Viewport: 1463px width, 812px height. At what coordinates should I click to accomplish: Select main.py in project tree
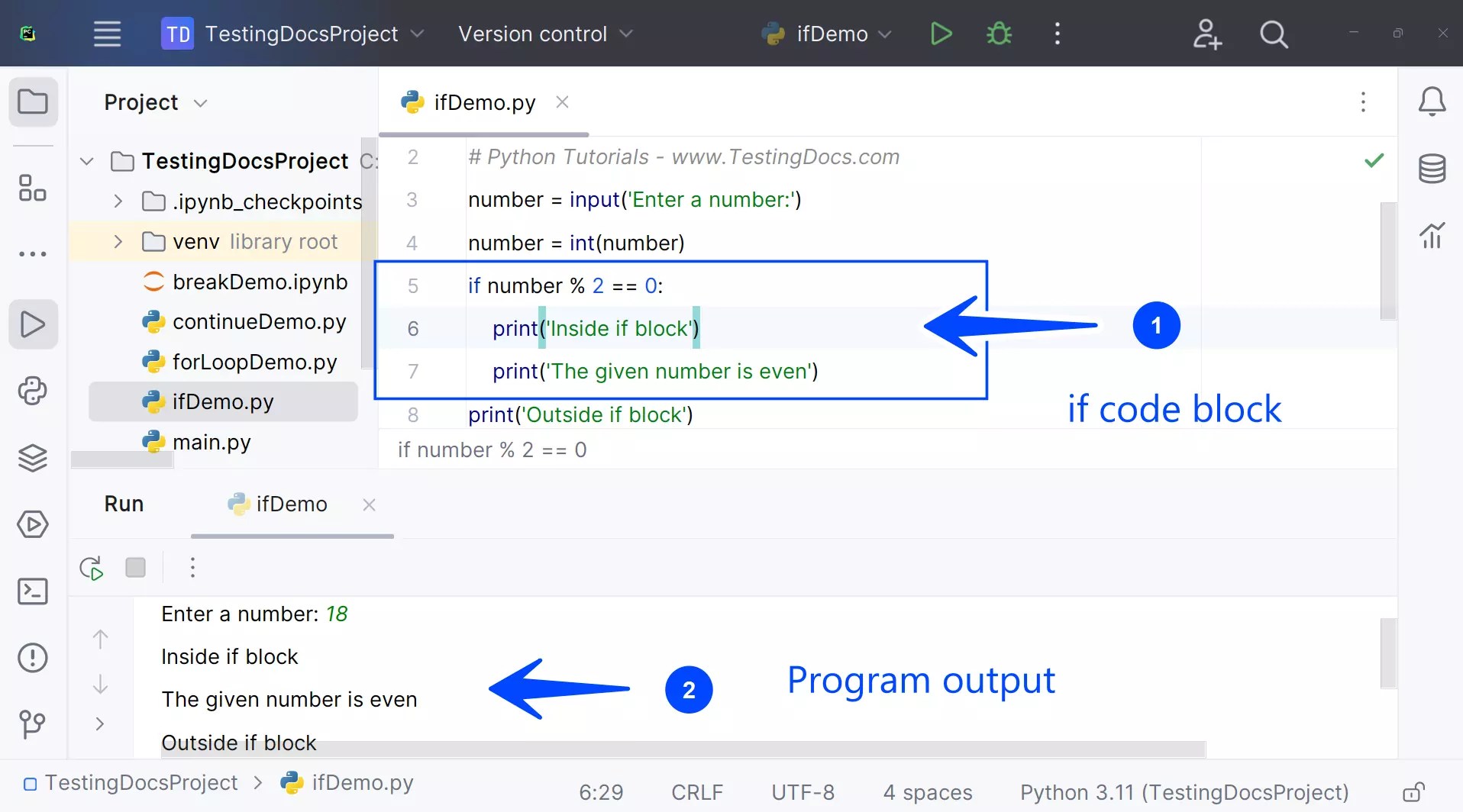(196, 442)
